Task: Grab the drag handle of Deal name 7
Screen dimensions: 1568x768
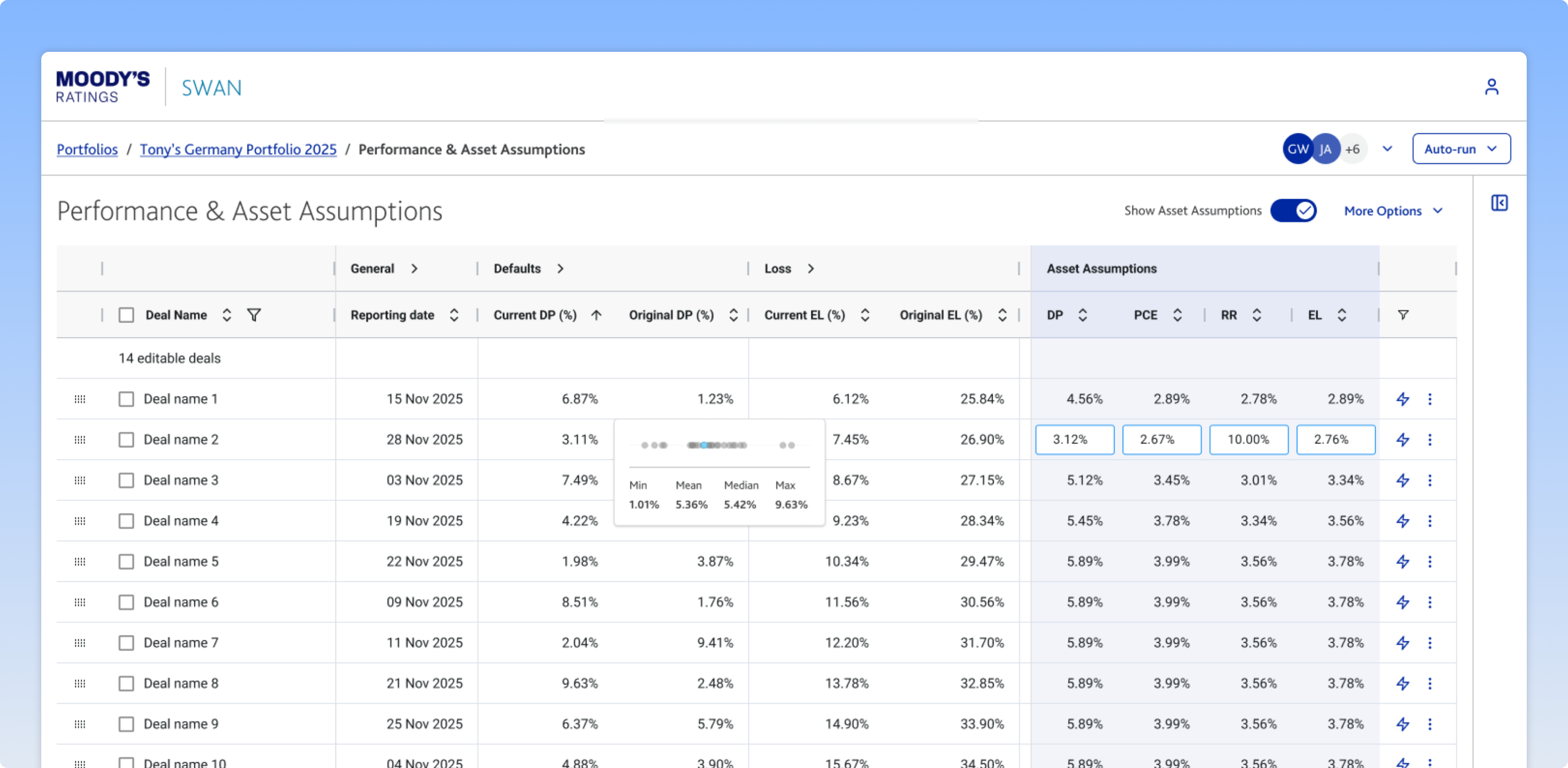Action: point(80,643)
